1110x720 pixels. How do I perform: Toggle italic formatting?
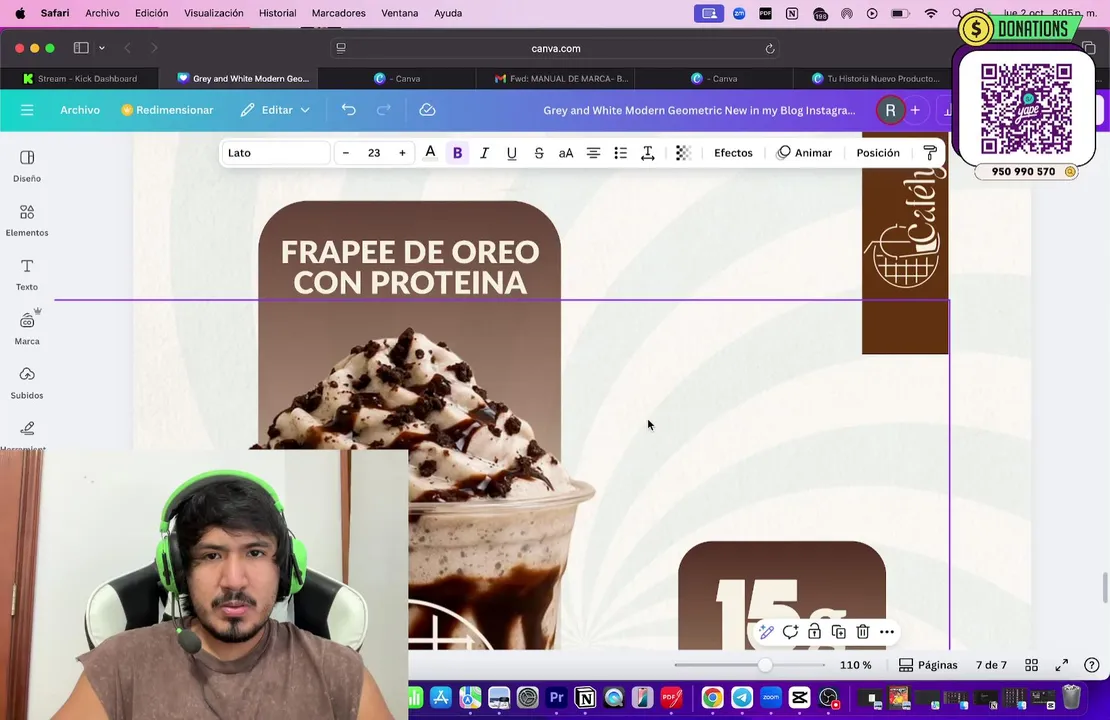(484, 153)
